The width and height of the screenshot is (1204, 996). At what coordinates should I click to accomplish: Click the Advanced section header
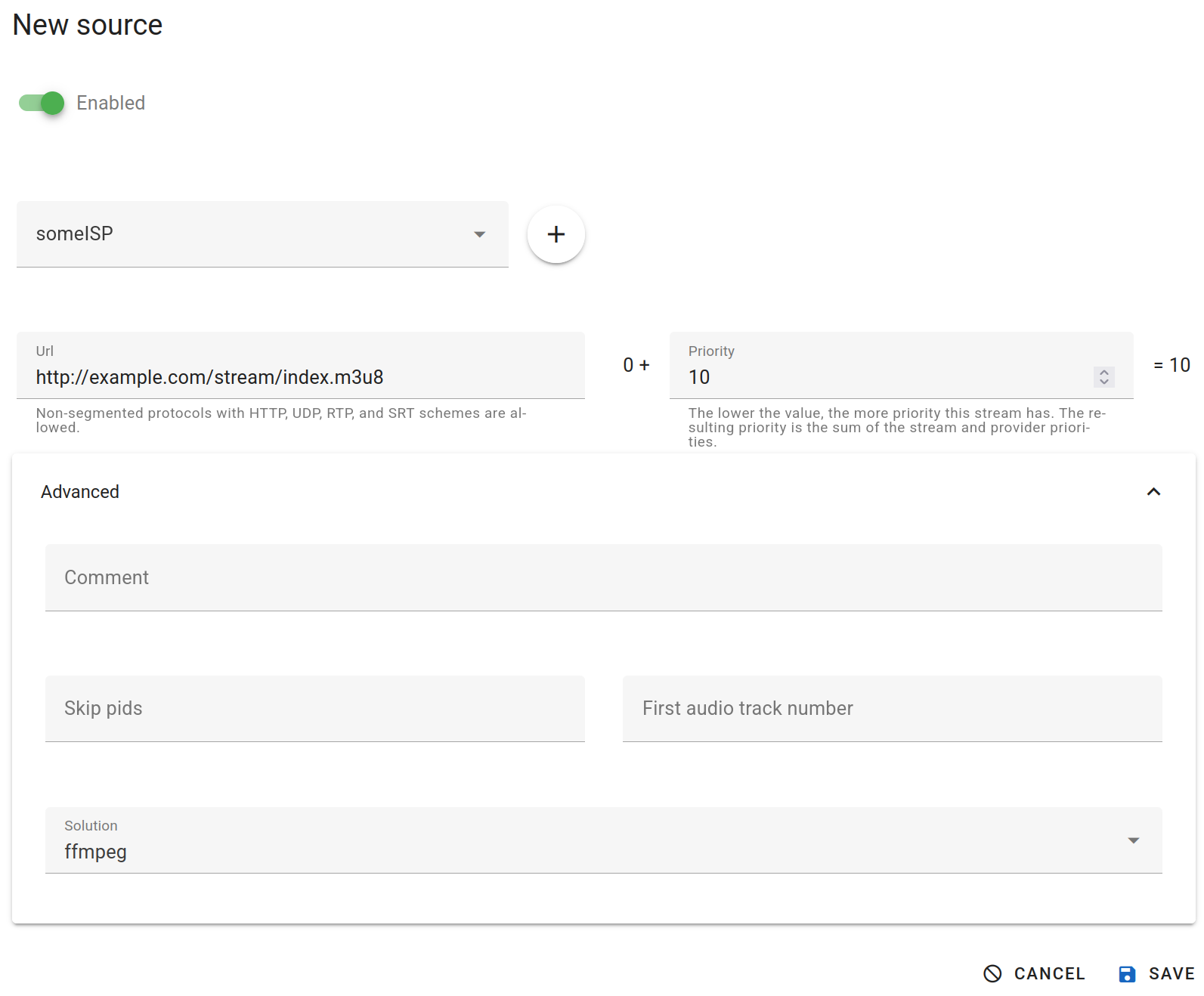[x=80, y=492]
